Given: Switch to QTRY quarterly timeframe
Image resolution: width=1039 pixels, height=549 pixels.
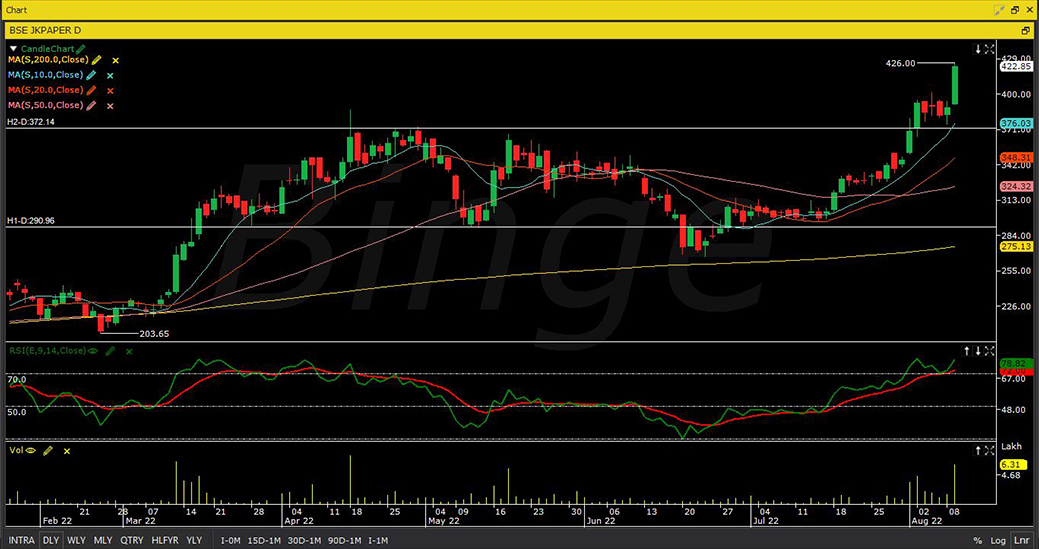Looking at the screenshot, I should [x=132, y=540].
